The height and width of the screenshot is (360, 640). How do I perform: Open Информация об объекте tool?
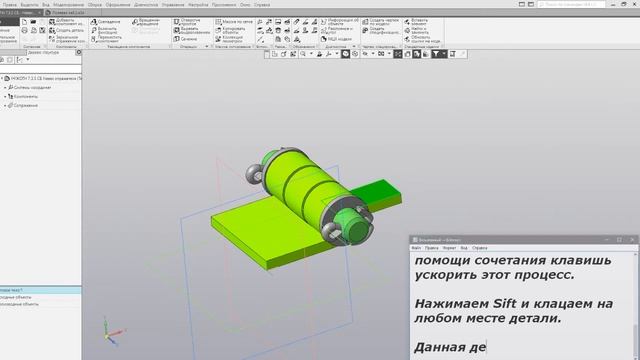(339, 22)
